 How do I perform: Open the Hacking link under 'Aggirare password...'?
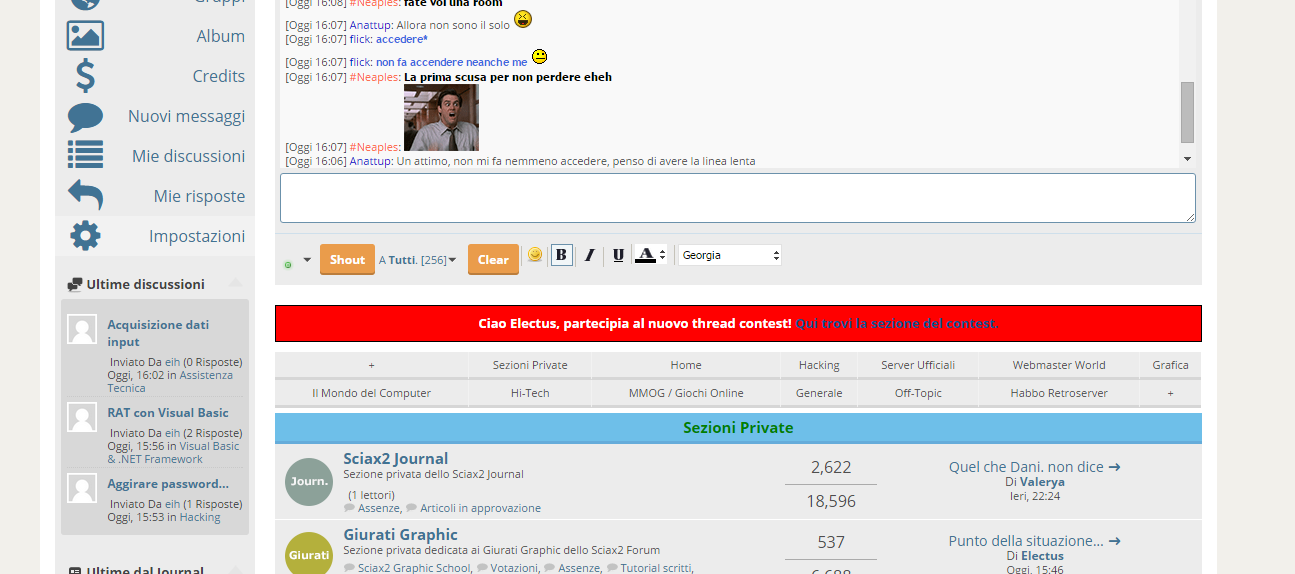coord(200,517)
